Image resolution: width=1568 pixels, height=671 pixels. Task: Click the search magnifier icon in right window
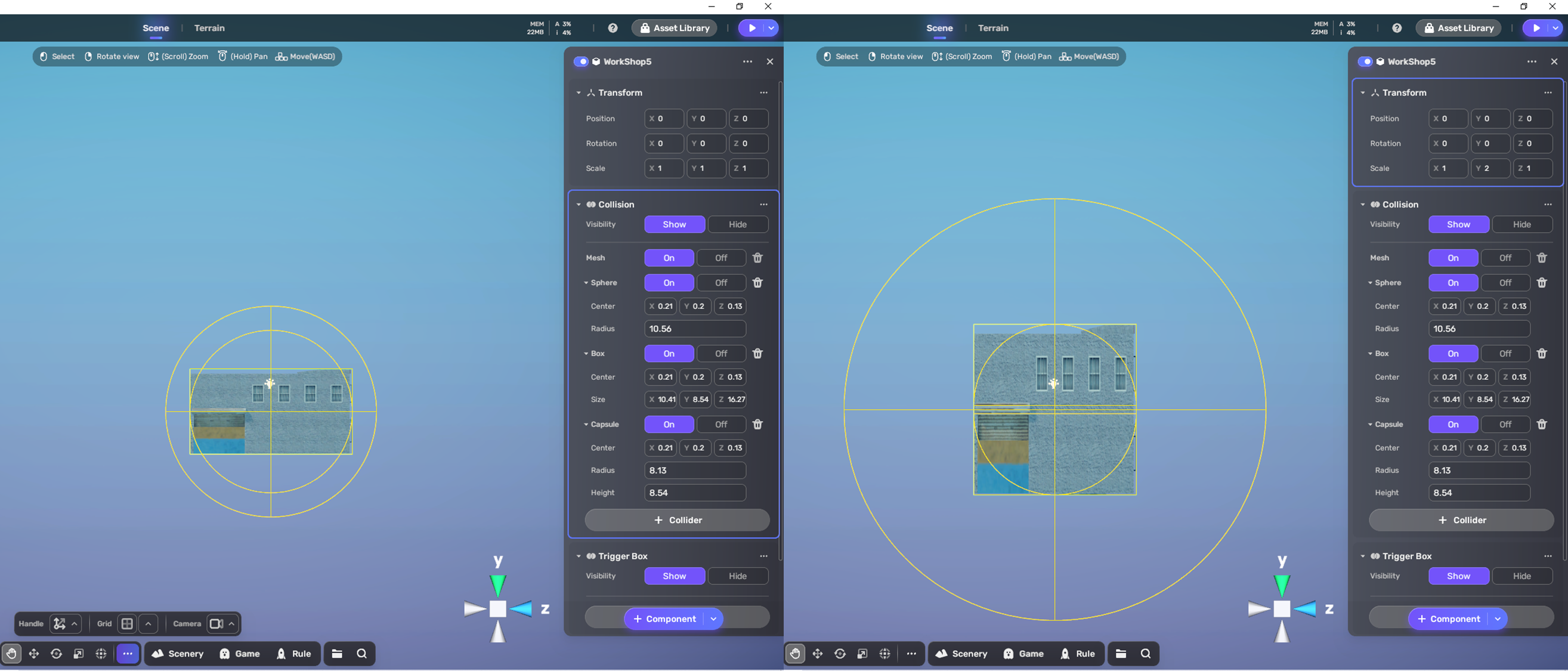pos(1146,653)
